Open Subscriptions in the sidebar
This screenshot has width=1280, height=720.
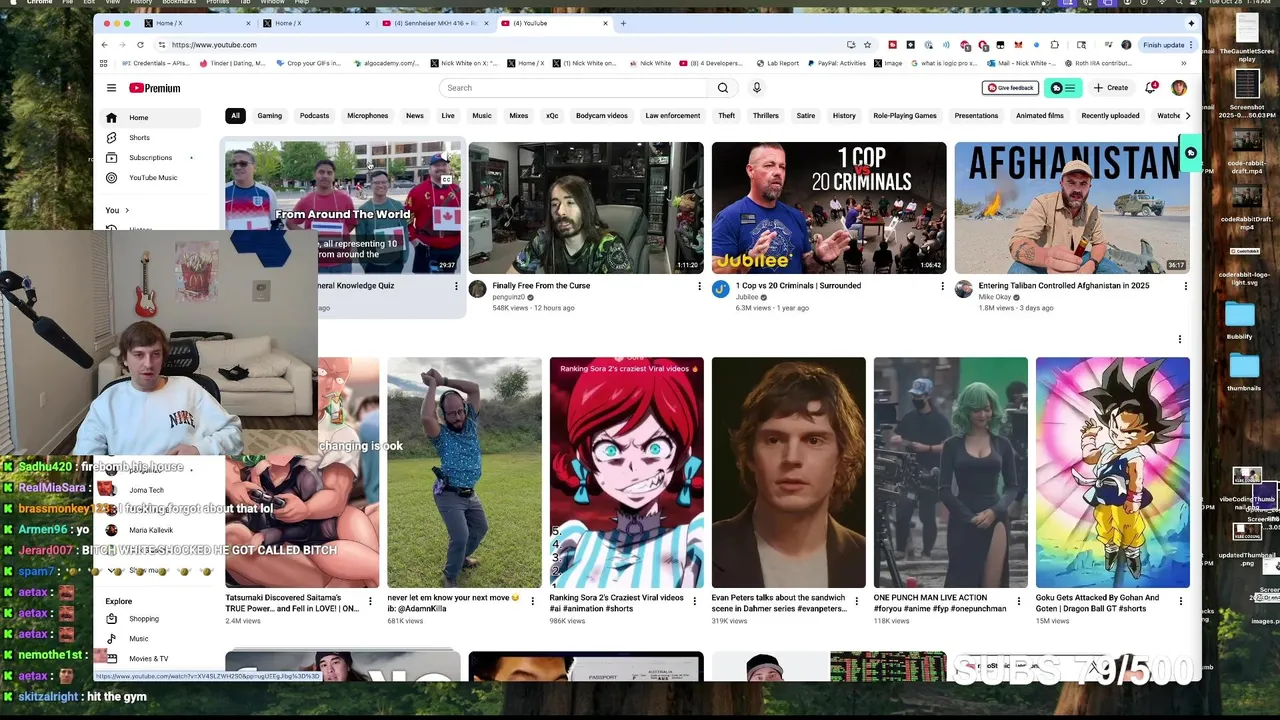pos(152,158)
